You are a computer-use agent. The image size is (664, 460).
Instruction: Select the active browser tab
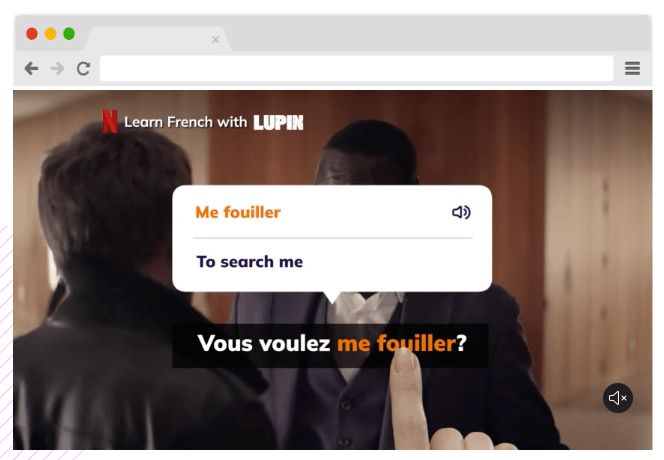click(x=157, y=39)
